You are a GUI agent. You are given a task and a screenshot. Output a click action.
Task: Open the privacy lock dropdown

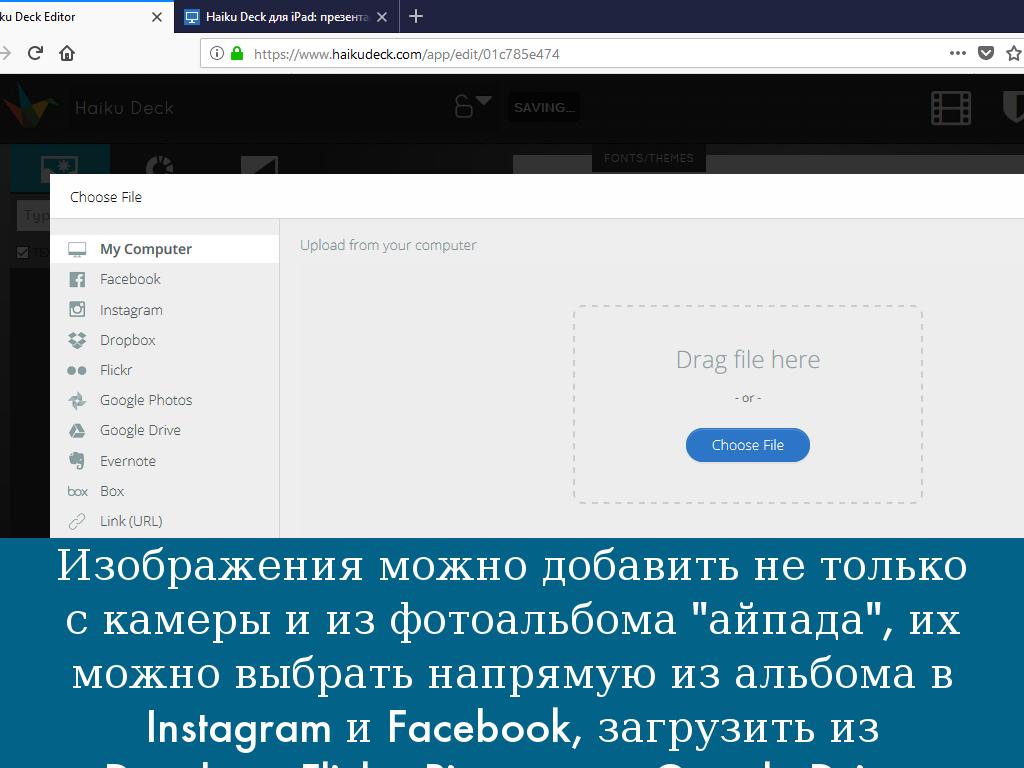click(473, 106)
